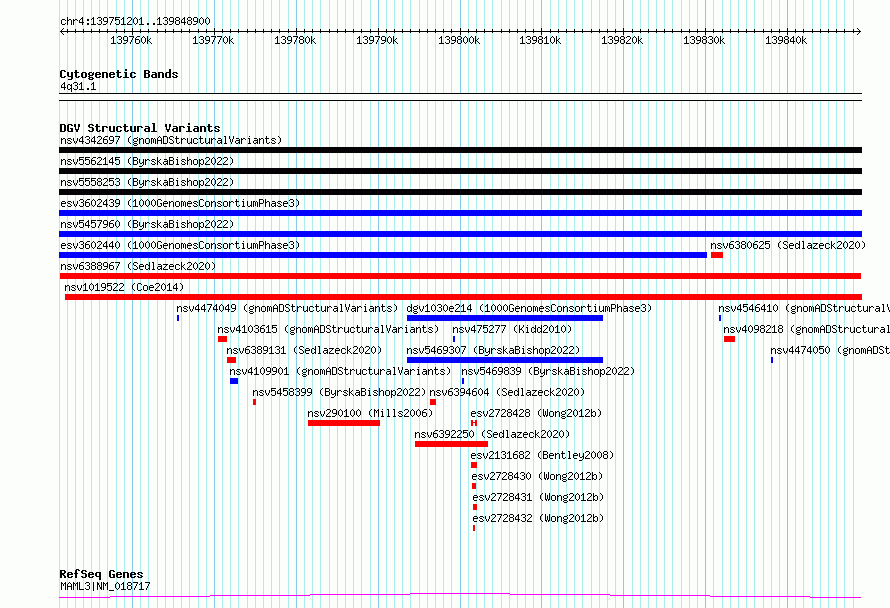
Task: Click esv3602440 1000GenomesConsortiumPhase3 label
Action: pos(180,245)
